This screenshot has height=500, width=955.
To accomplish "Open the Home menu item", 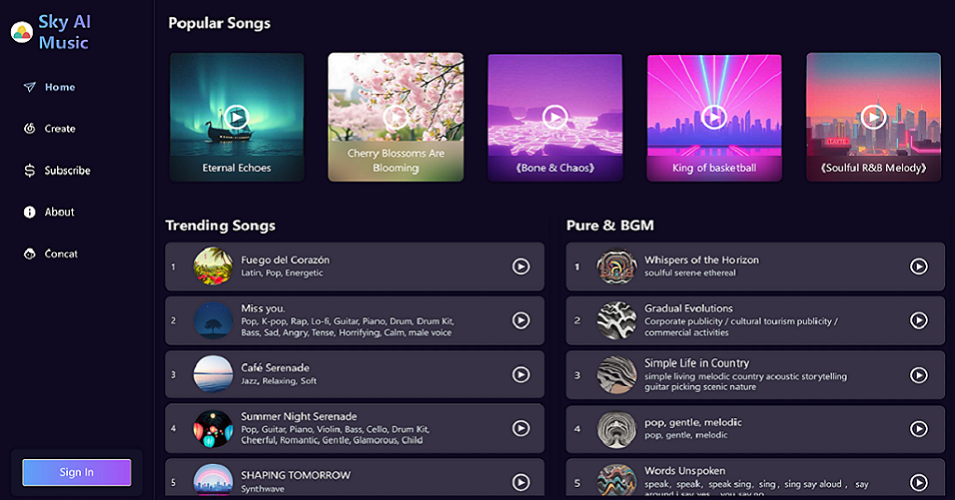I will (x=59, y=87).
